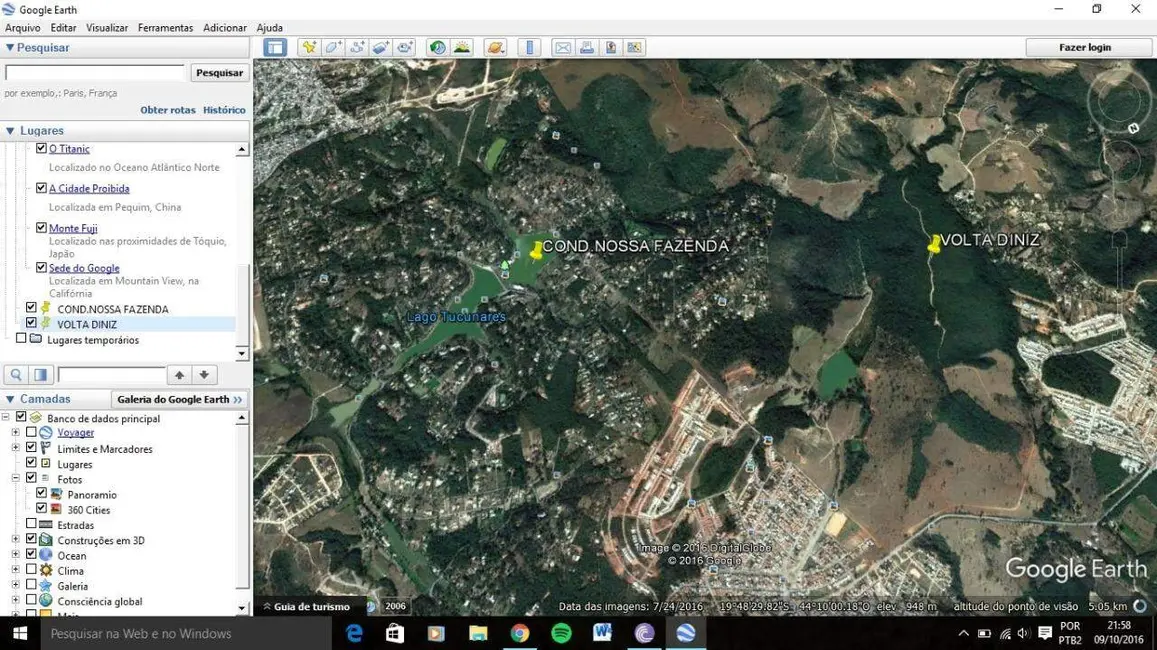The height and width of the screenshot is (650, 1157).
Task: Toggle the VOLTA DINIZ placemark checkbox
Action: (31, 324)
